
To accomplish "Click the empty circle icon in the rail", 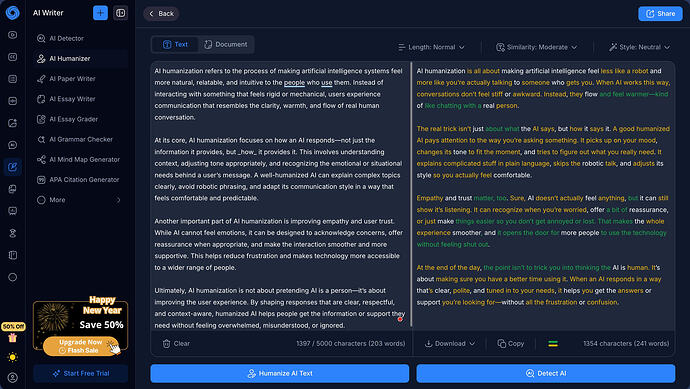I will [12, 277].
